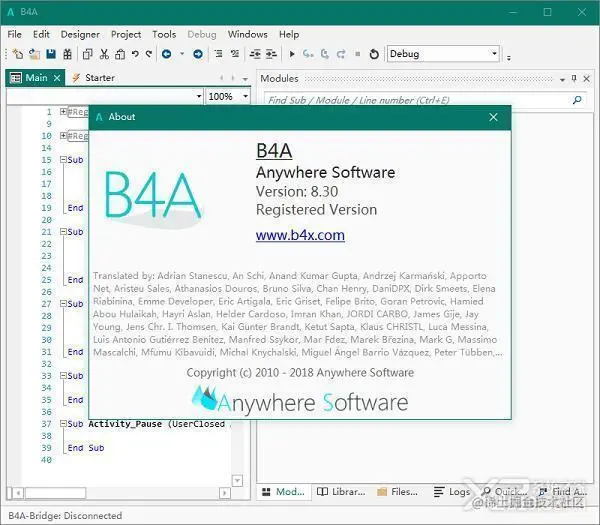Close the Main tab with its X

57,78
